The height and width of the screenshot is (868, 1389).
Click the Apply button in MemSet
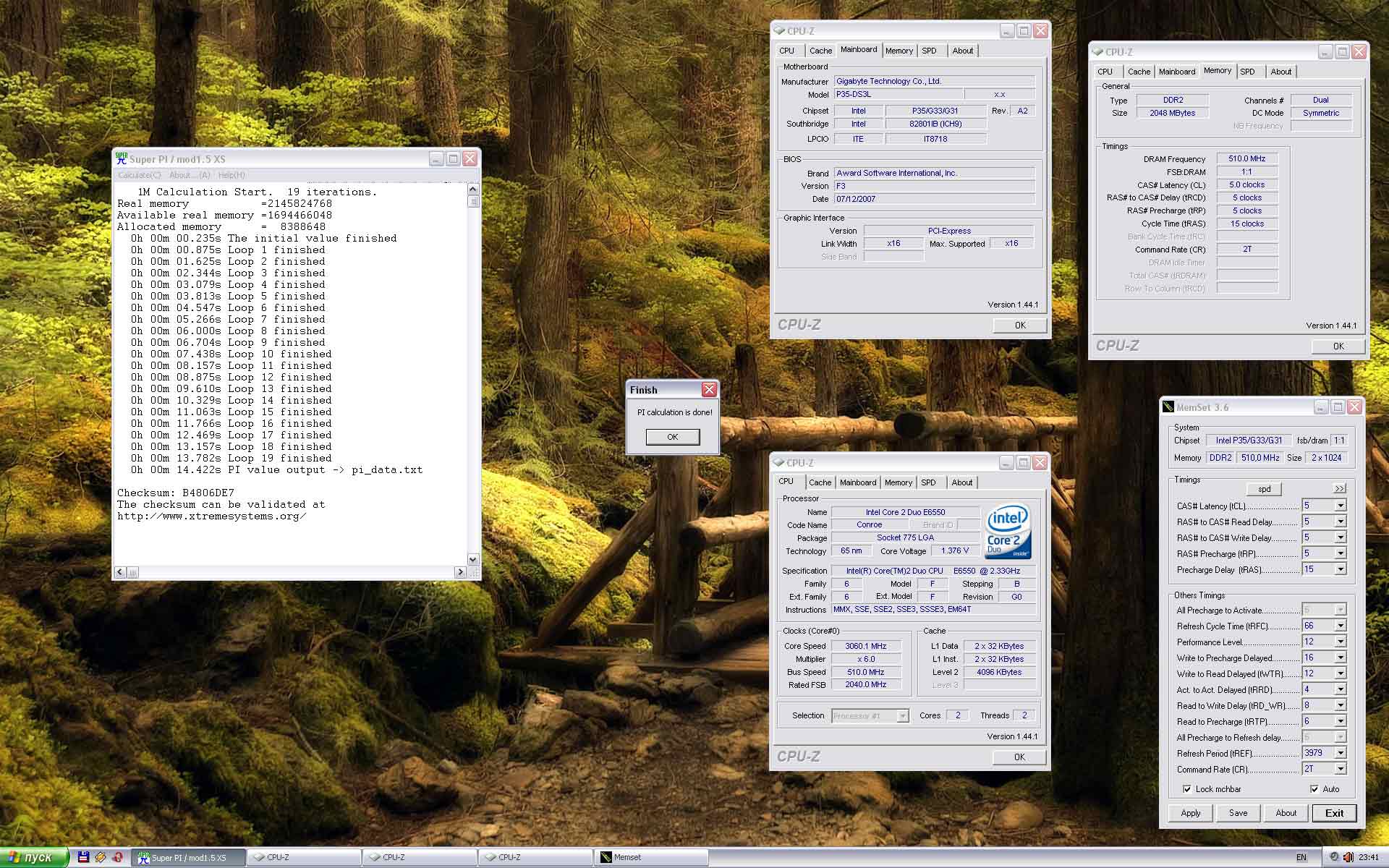(1191, 813)
